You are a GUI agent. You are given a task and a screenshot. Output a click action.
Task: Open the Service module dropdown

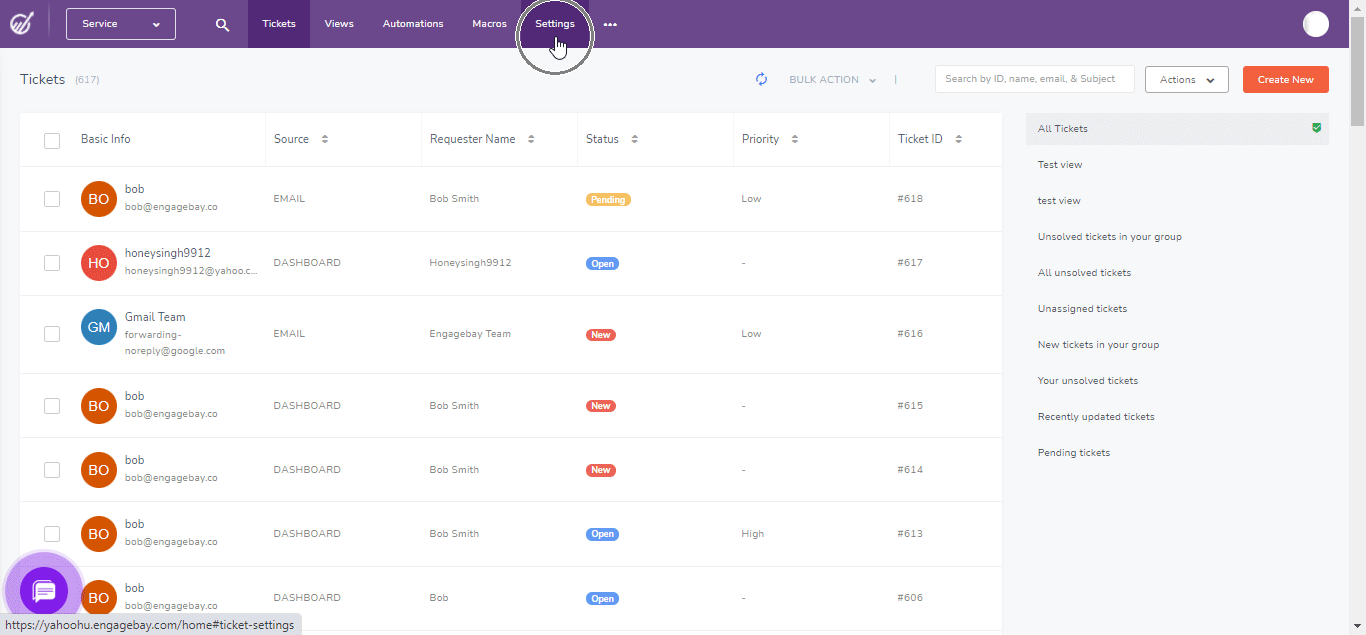point(121,24)
